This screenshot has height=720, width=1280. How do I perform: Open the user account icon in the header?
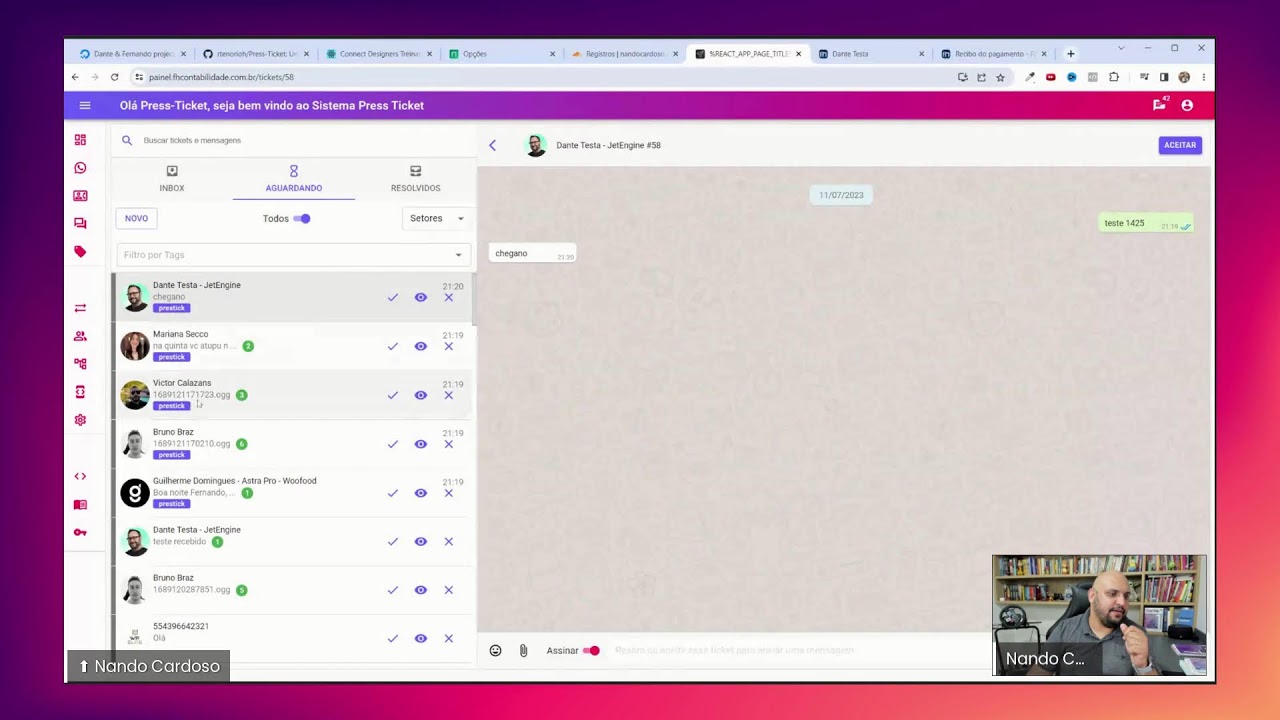click(x=1187, y=105)
